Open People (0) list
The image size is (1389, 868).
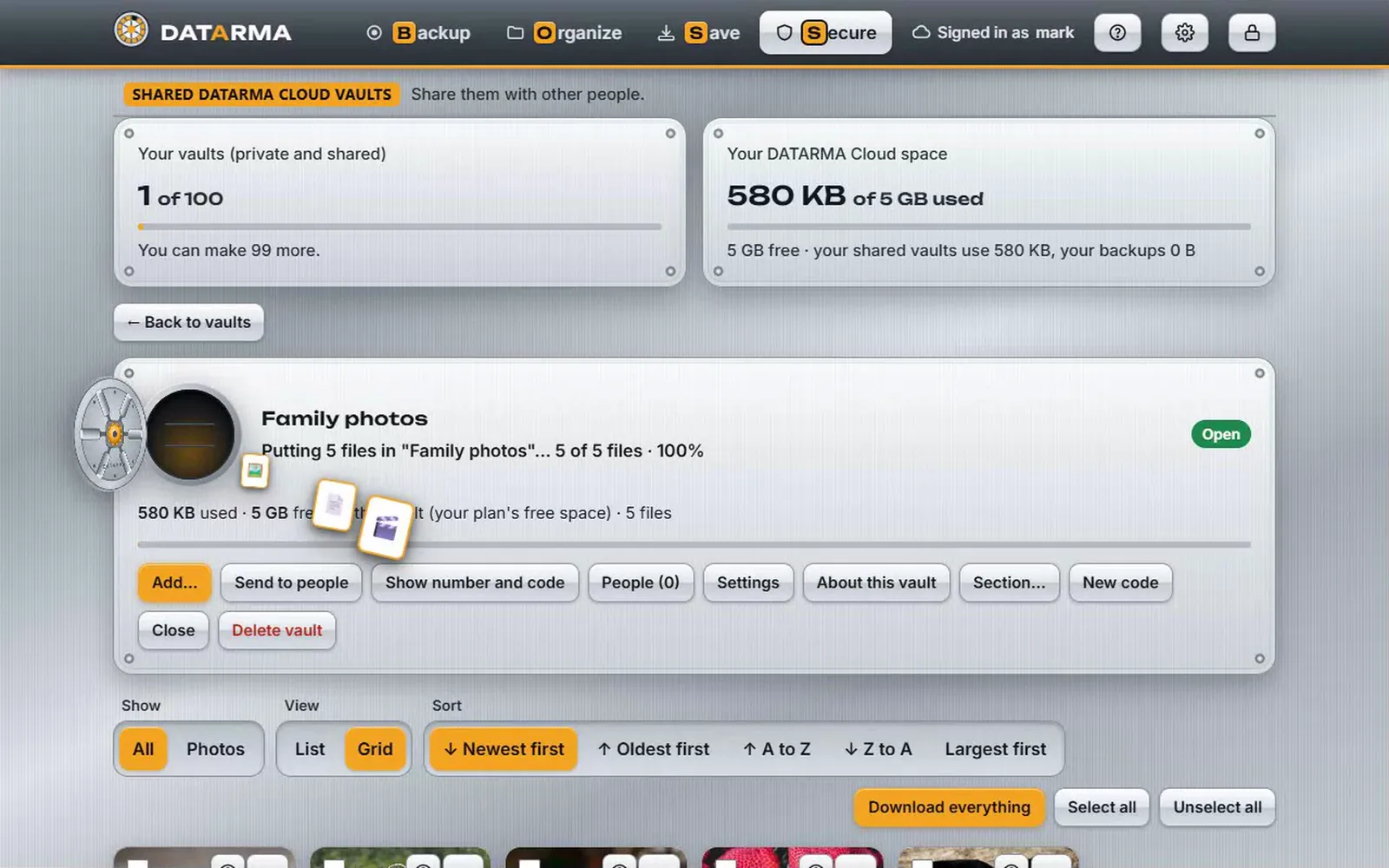tap(641, 582)
